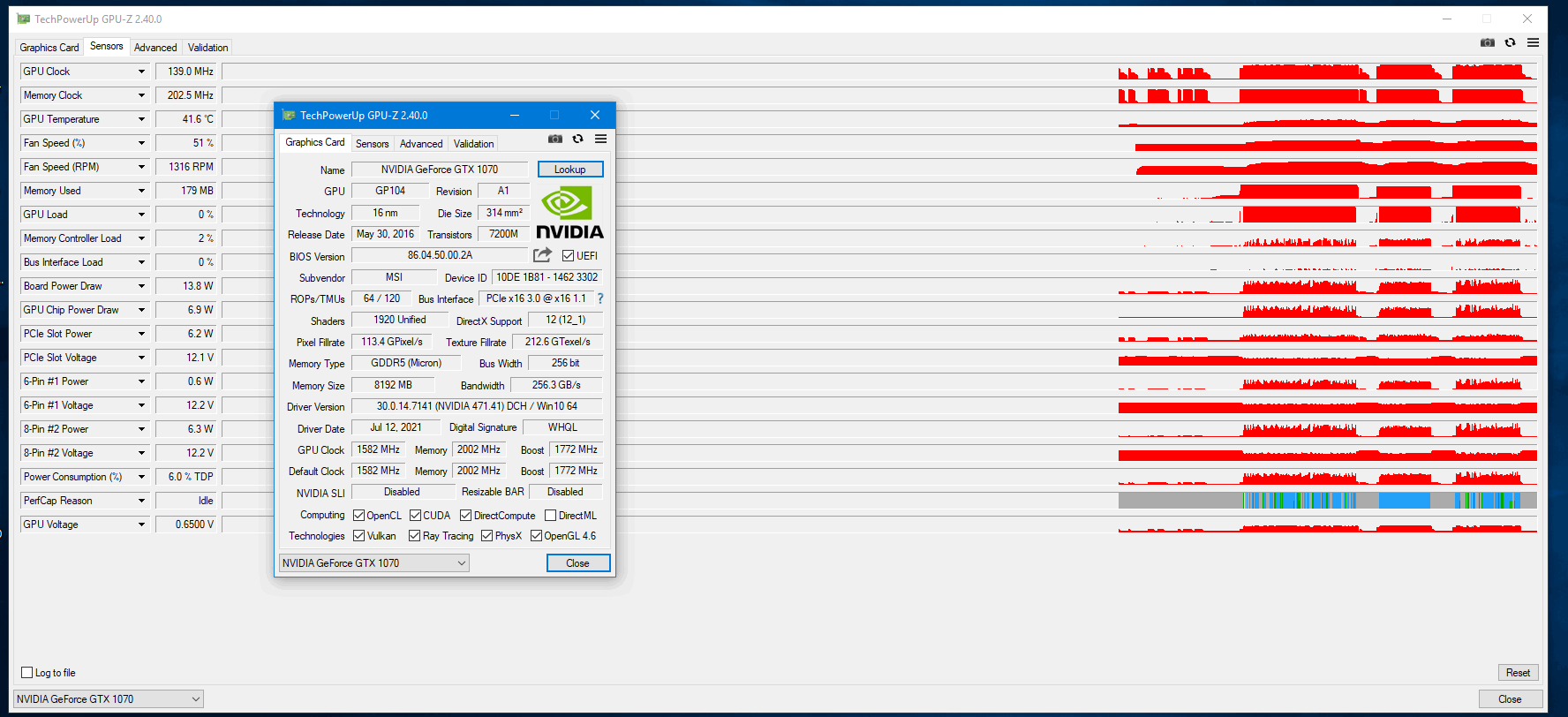This screenshot has height=717, width=1568.
Task: Click the Name field showing NVIDIA GeForce GTX 1070
Action: pyautogui.click(x=440, y=170)
